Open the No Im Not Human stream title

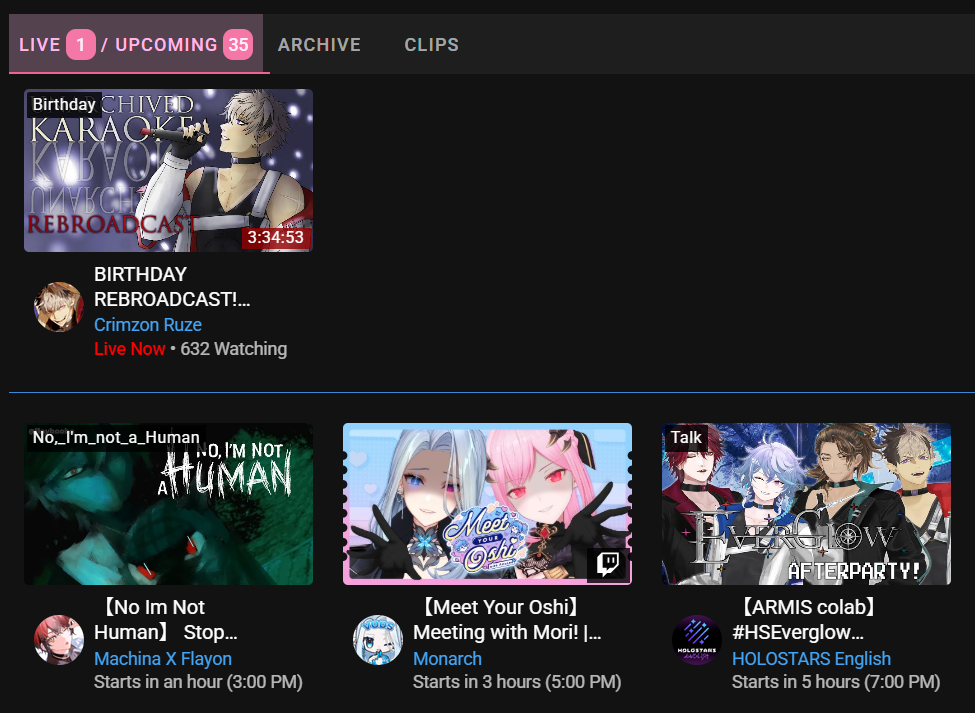(166, 620)
